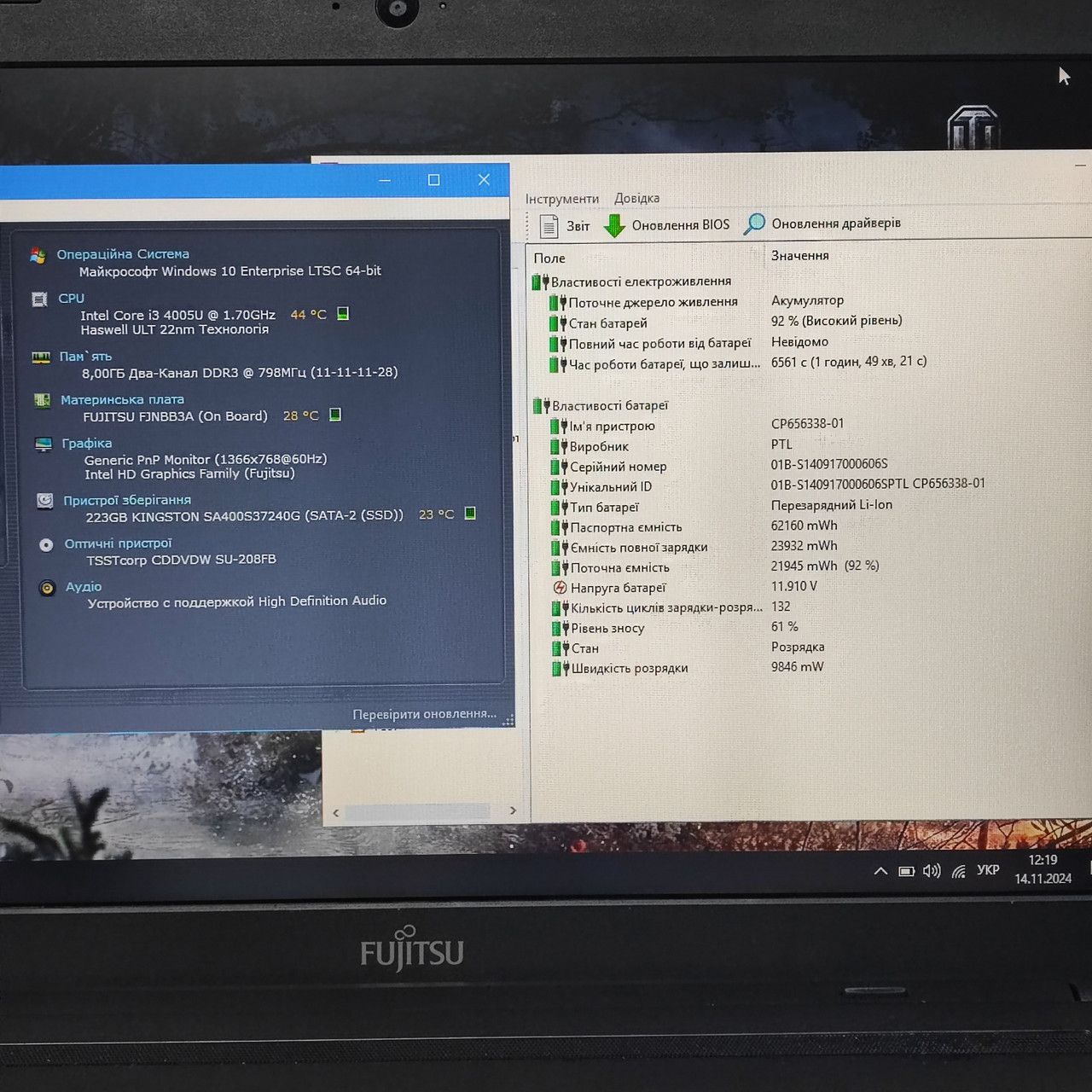Select the Тип батареї field

[604, 508]
